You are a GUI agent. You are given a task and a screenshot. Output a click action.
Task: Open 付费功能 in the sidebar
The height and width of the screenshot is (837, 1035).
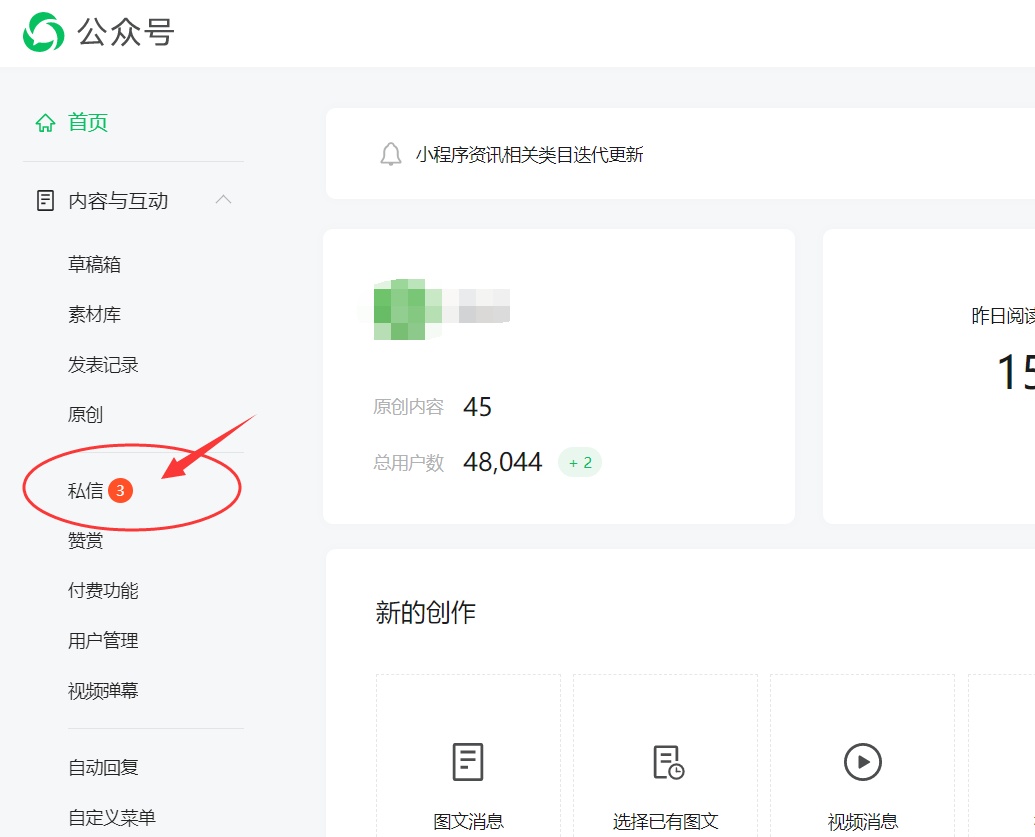click(x=103, y=590)
